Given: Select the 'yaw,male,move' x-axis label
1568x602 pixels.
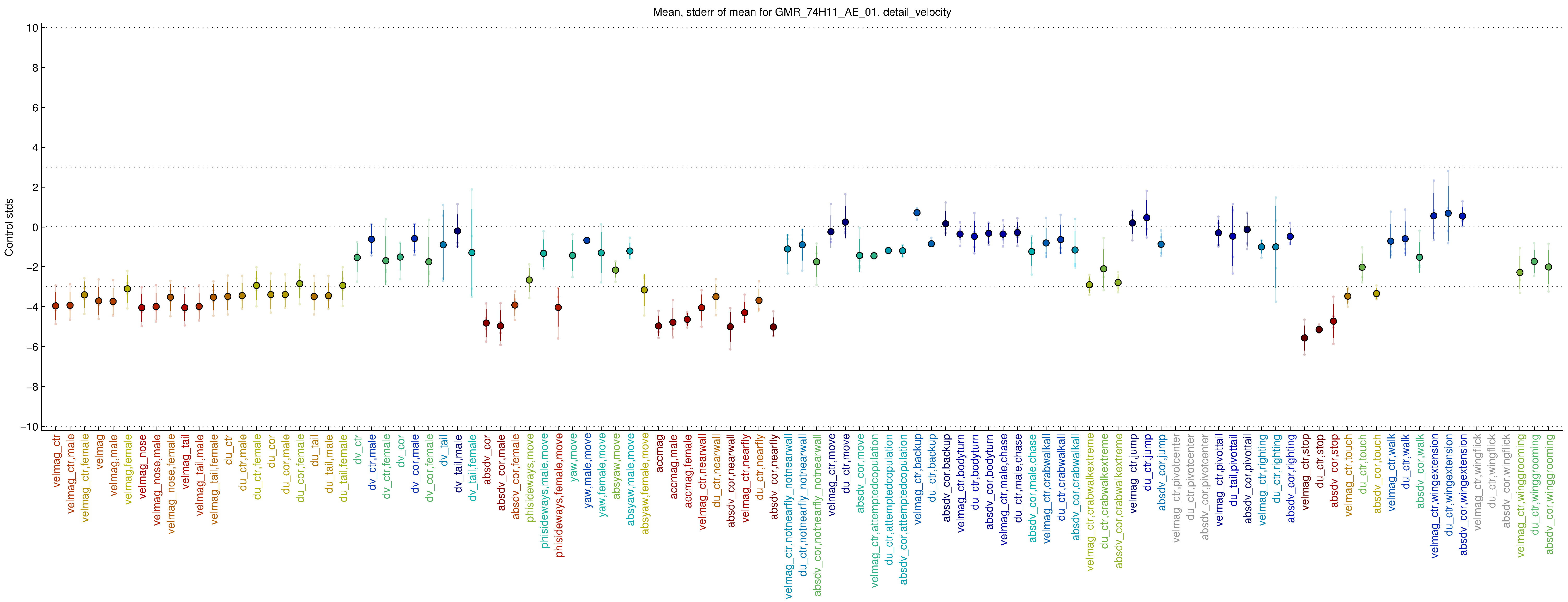Looking at the screenshot, I should (588, 471).
